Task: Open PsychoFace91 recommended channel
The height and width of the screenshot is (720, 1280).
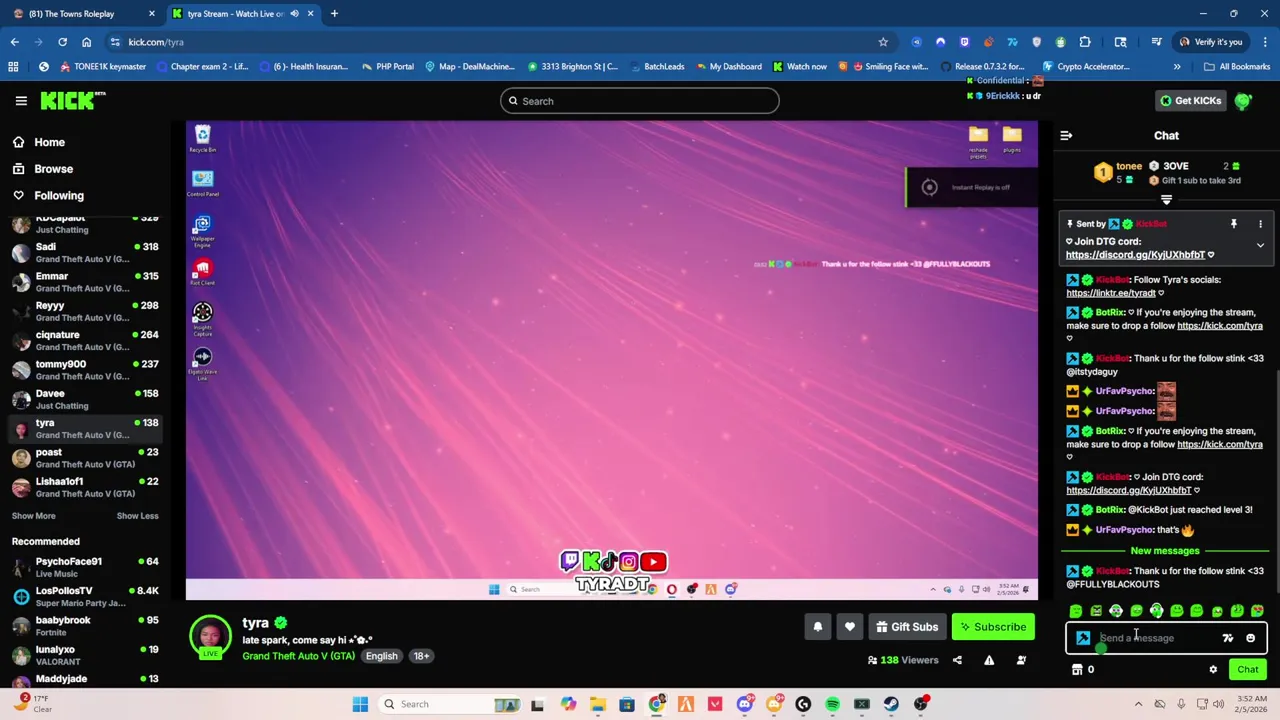Action: pos(86,567)
